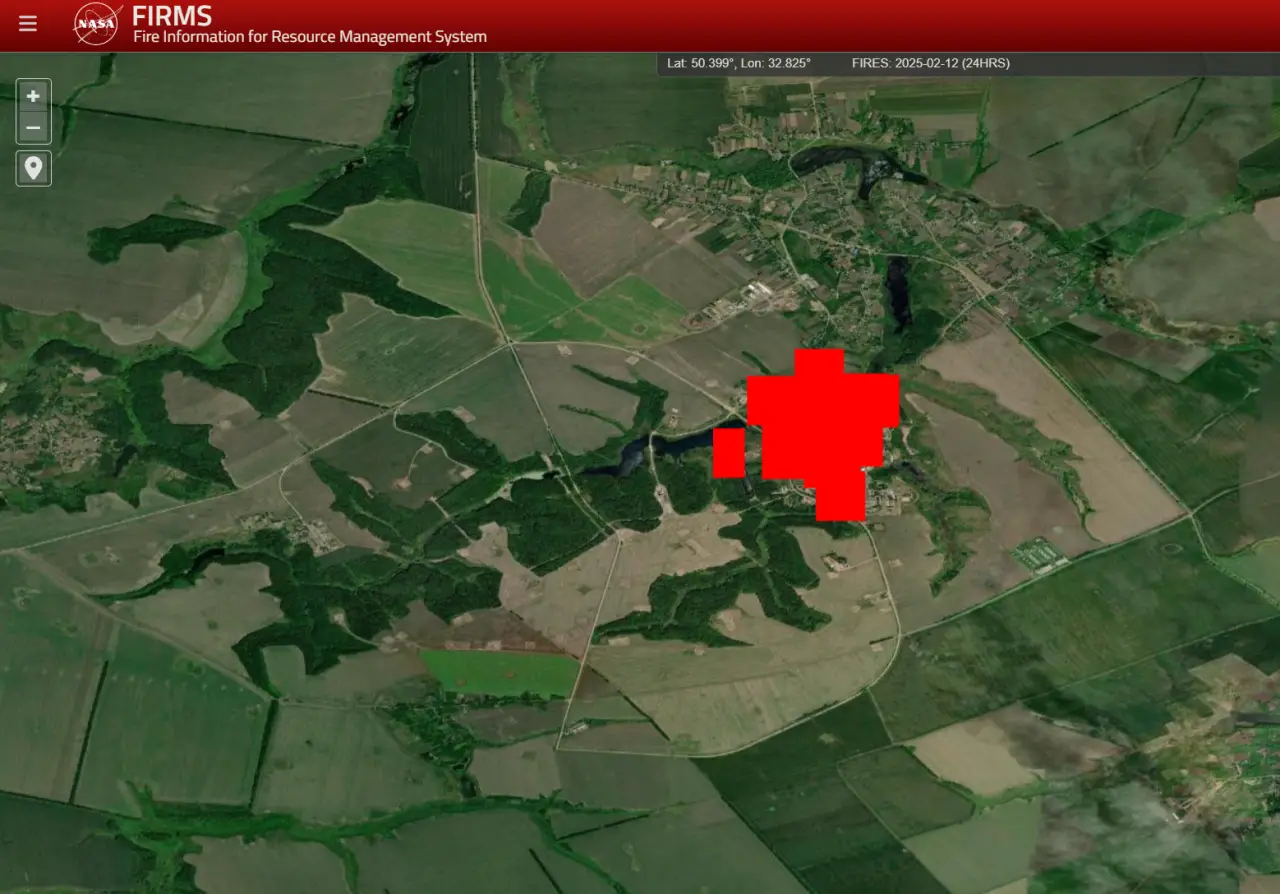The width and height of the screenshot is (1280, 894).
Task: Click the FIRMS title text
Action: click(x=172, y=16)
